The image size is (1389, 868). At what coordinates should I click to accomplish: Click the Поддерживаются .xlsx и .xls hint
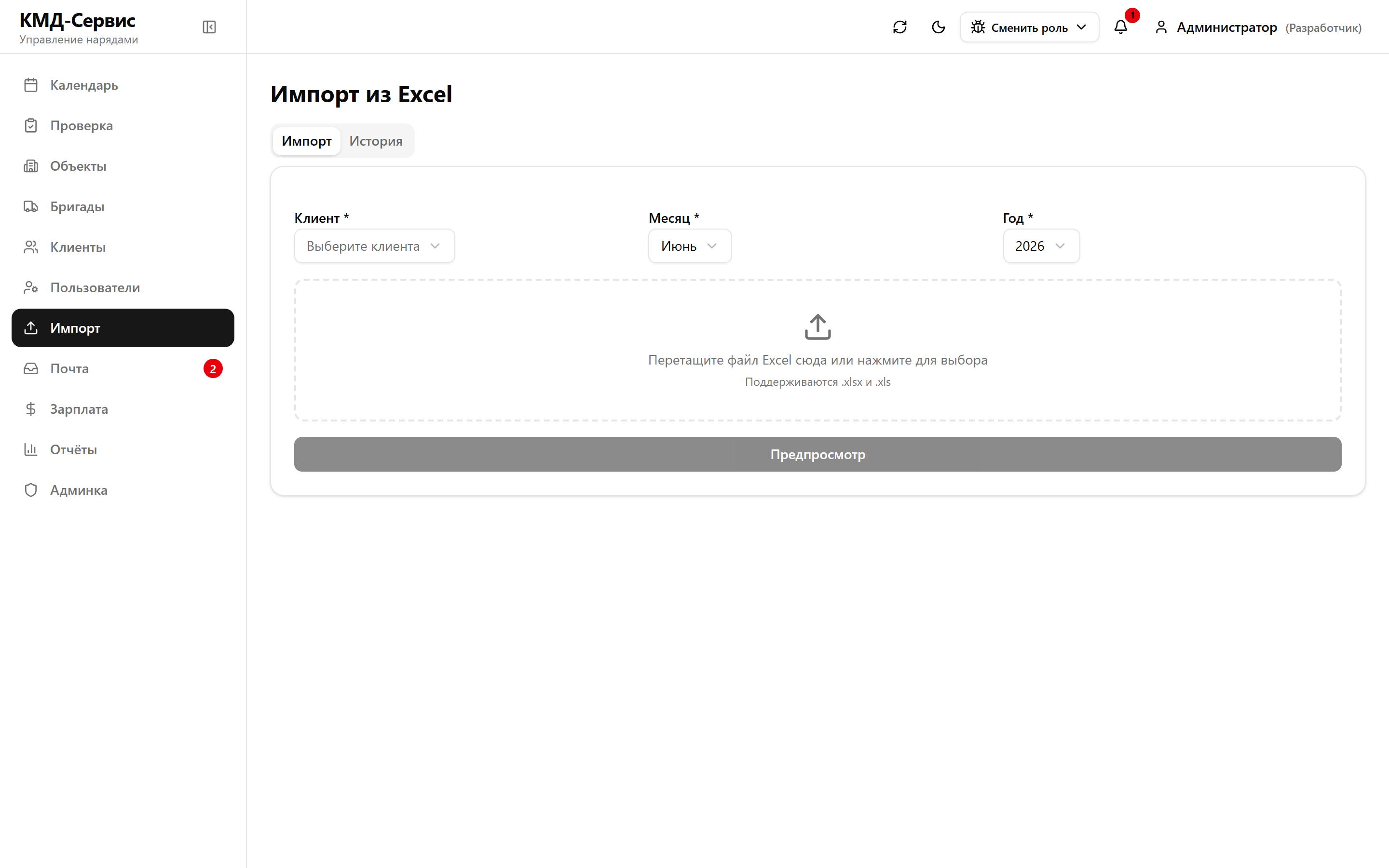[x=817, y=382]
